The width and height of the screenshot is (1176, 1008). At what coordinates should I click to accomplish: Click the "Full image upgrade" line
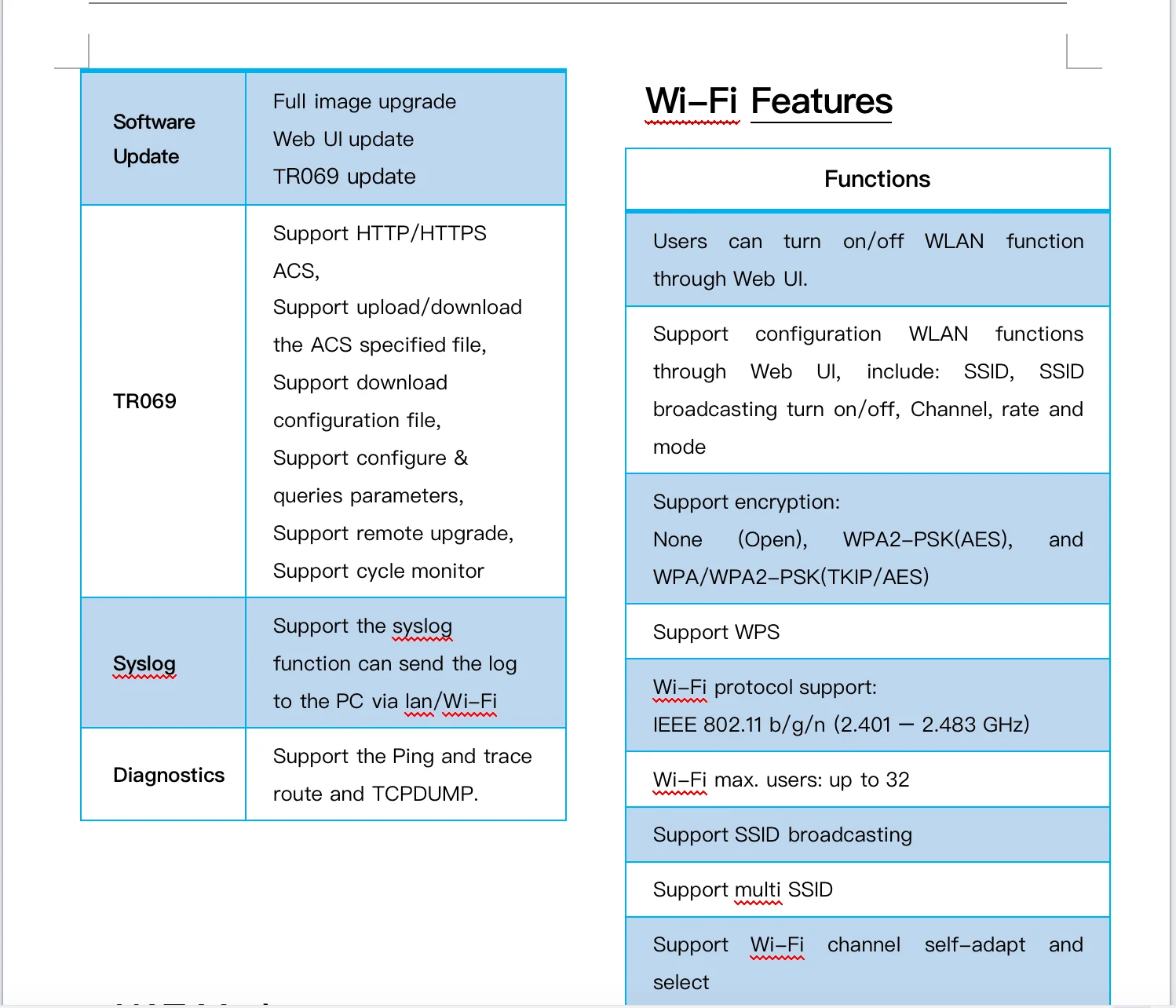364,101
